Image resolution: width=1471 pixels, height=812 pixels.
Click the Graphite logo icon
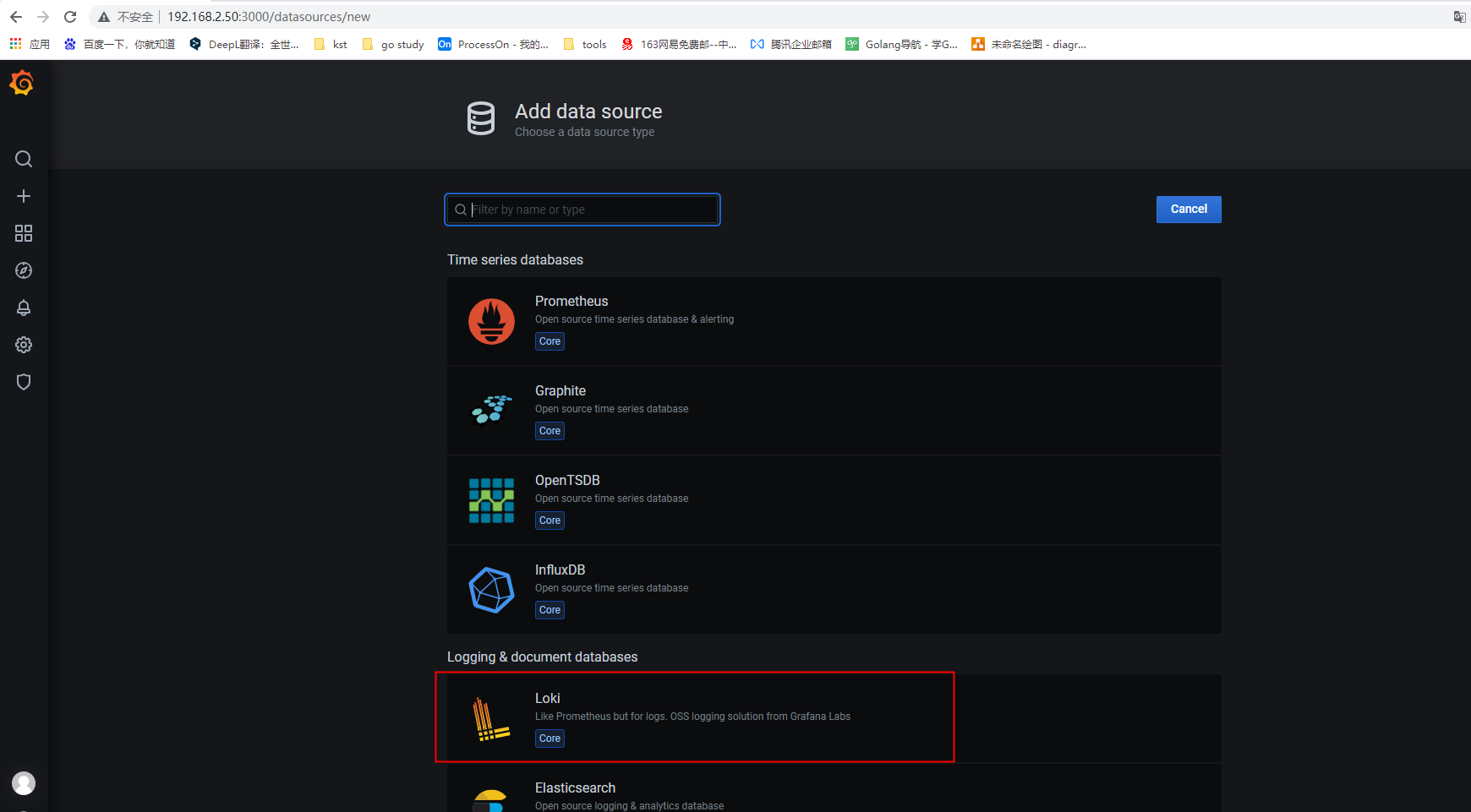(491, 410)
